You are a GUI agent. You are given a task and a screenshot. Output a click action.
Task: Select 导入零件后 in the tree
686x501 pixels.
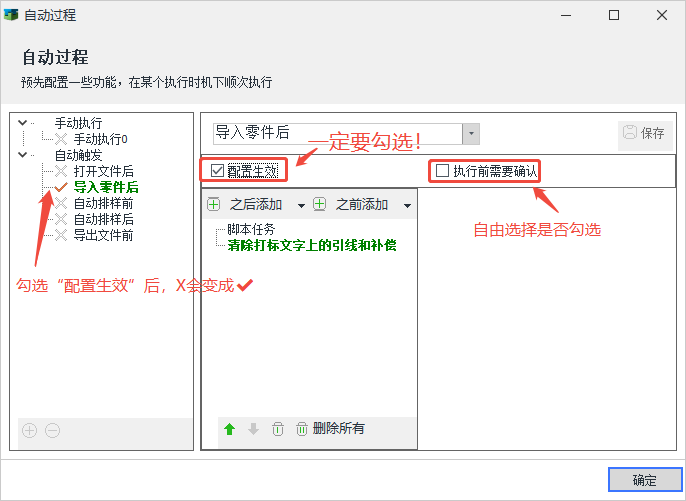point(106,187)
